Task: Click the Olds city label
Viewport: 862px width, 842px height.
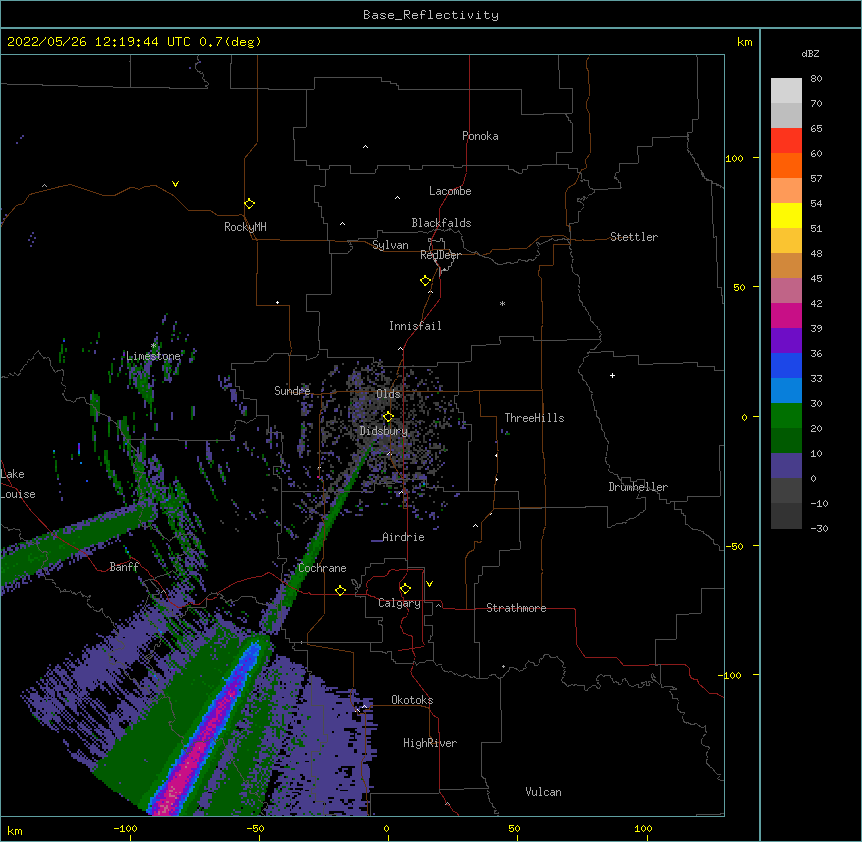Action: (388, 394)
